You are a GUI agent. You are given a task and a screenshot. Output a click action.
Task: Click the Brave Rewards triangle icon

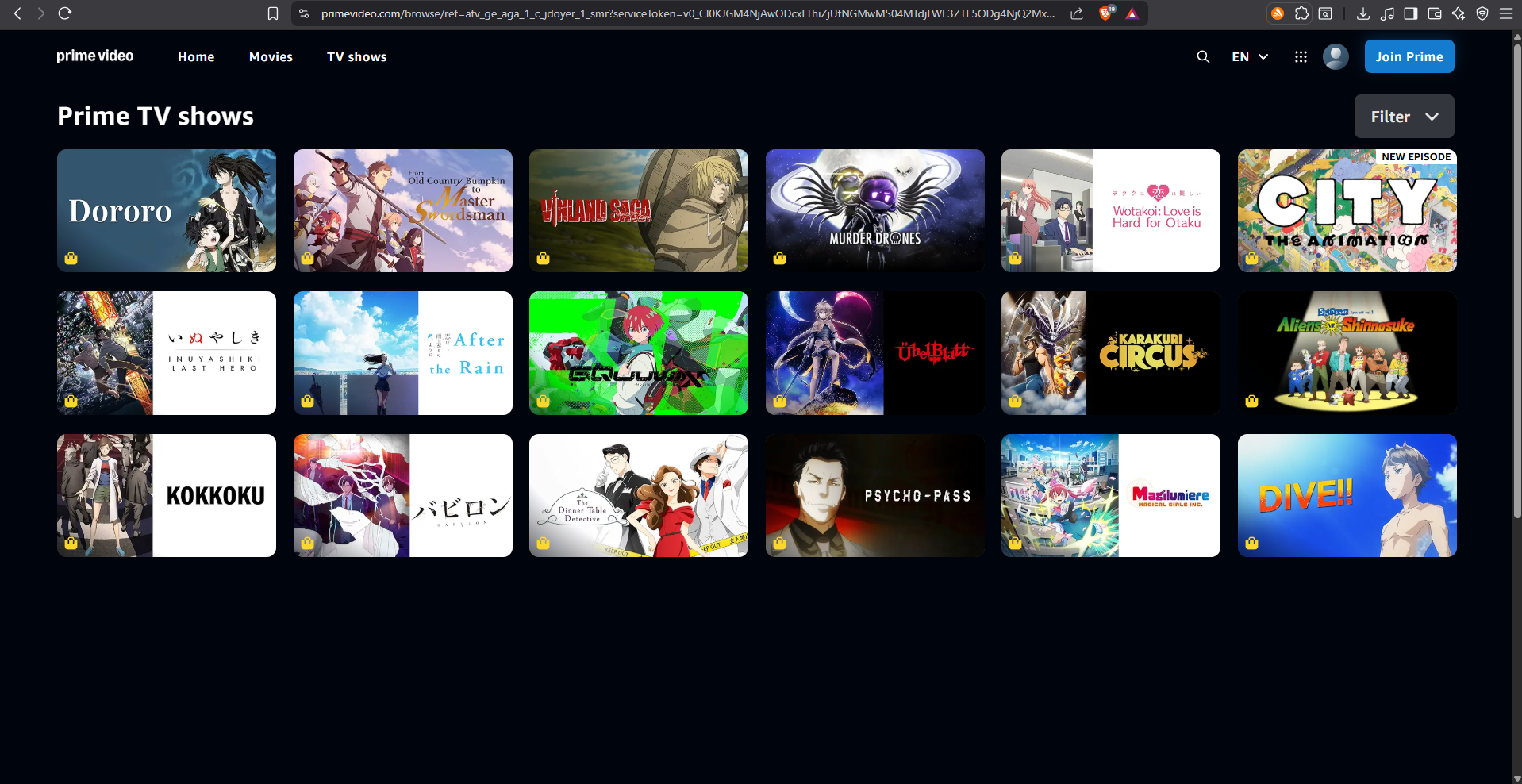pyautogui.click(x=1132, y=13)
